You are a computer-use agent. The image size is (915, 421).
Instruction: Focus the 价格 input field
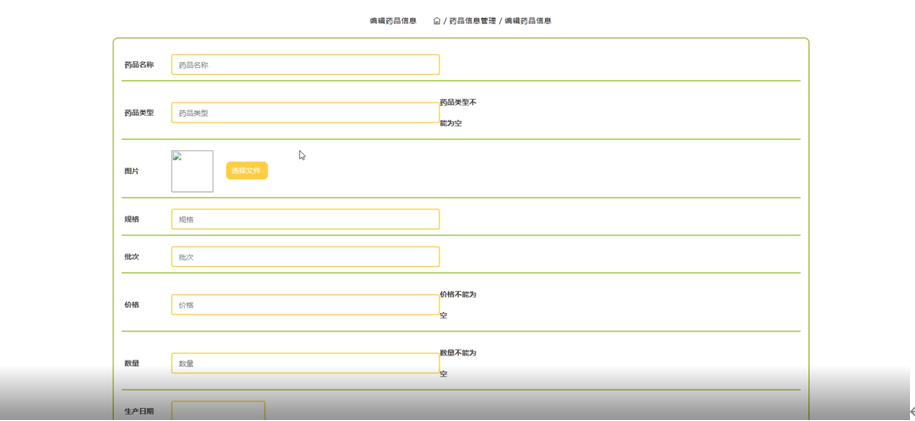click(x=305, y=305)
